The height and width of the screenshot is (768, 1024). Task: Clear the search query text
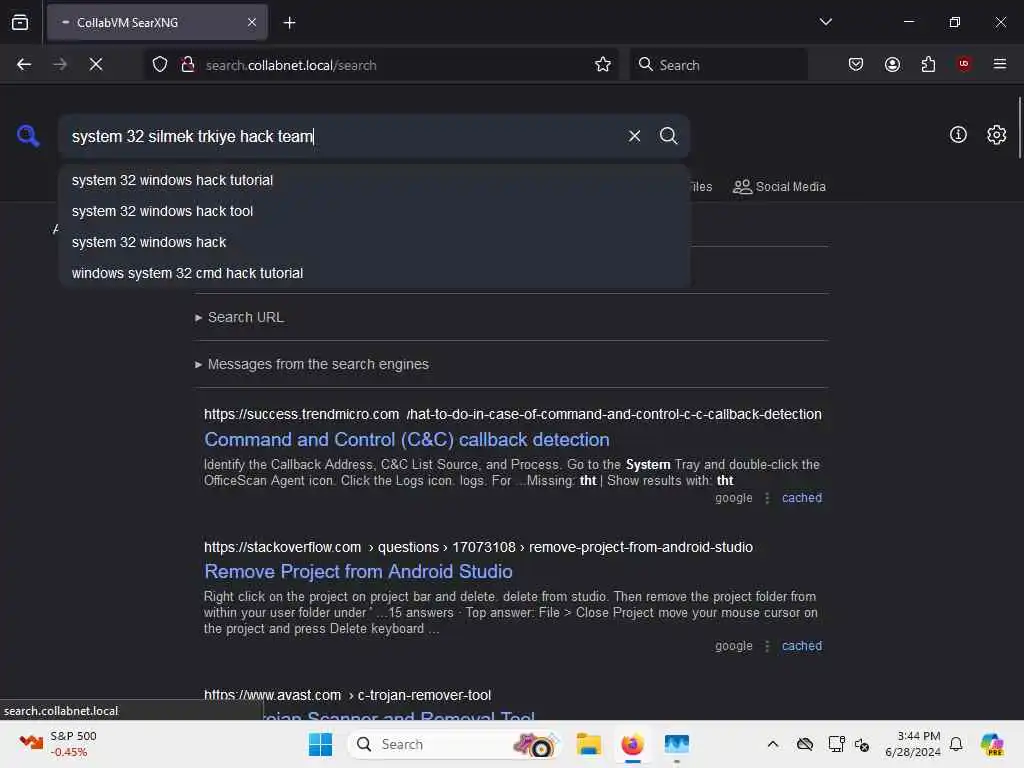tap(634, 136)
